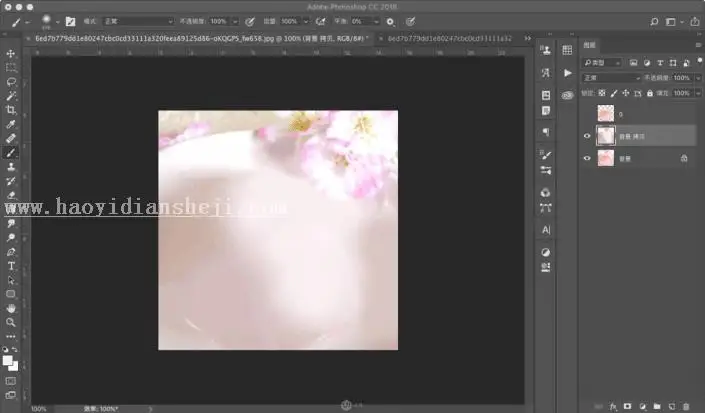Open the brush preset picker dropdown
The image size is (705, 413).
coord(58,22)
